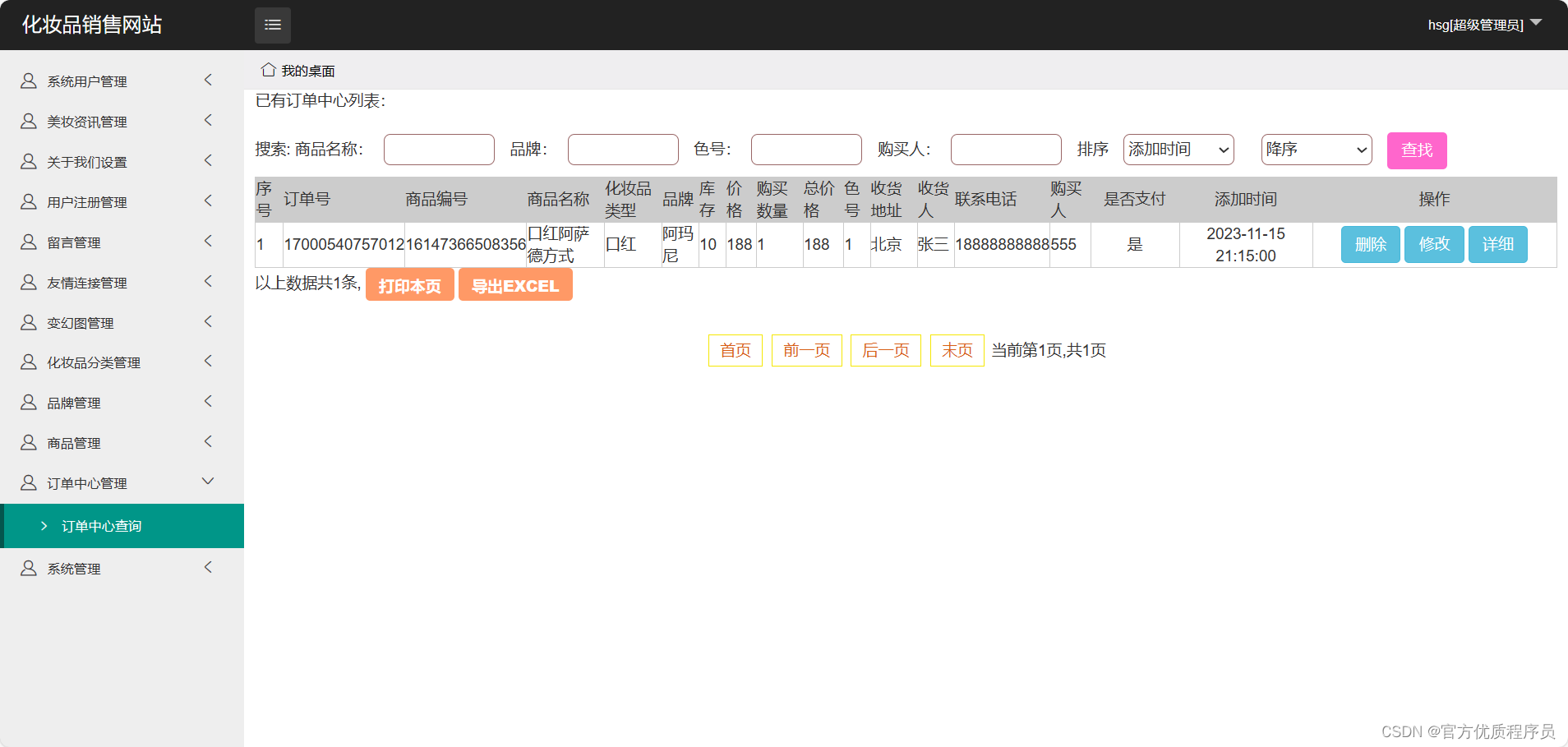Click the 是否支付 column header

pos(1135,199)
